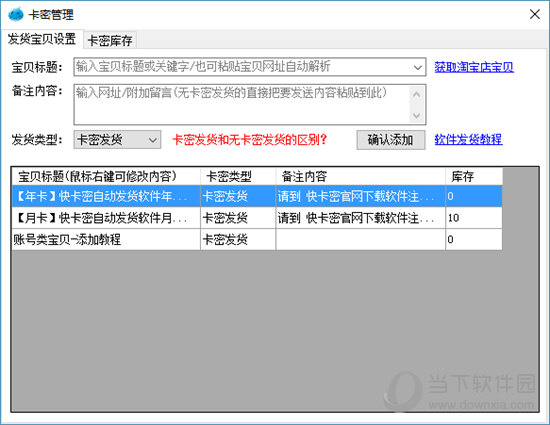
Task: Click the remark cell of the 【月卡】 row
Action: pos(360,218)
